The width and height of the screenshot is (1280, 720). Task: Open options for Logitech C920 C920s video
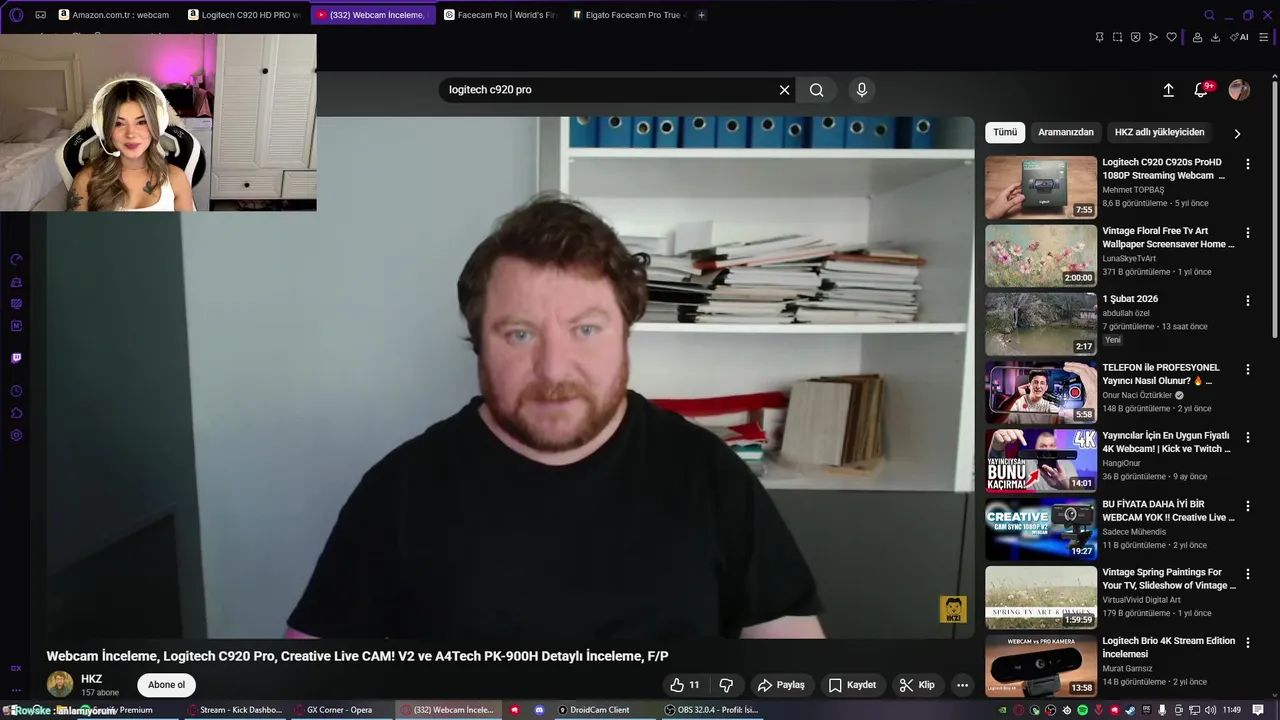1247,163
